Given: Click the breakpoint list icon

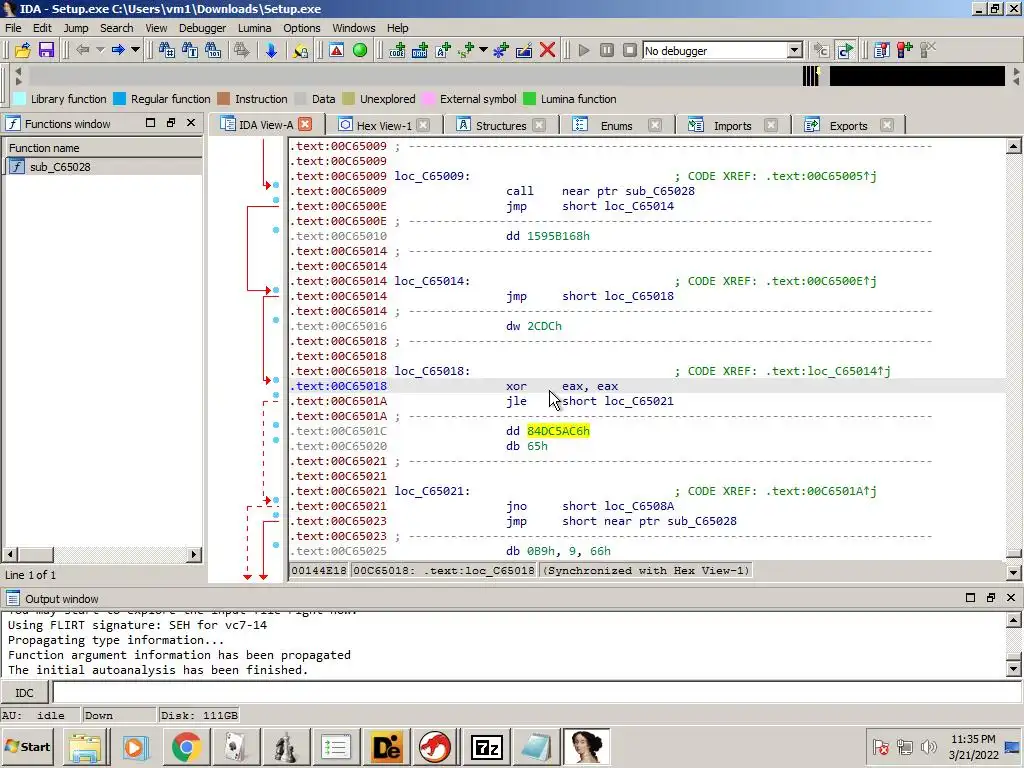Looking at the screenshot, I should tap(882, 50).
